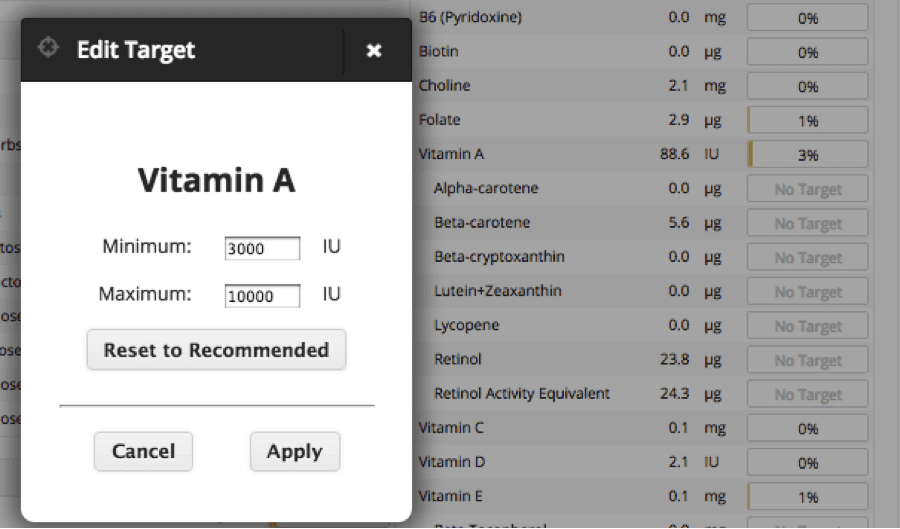Click Lutein+Zeaxanthin No Target box

click(808, 291)
